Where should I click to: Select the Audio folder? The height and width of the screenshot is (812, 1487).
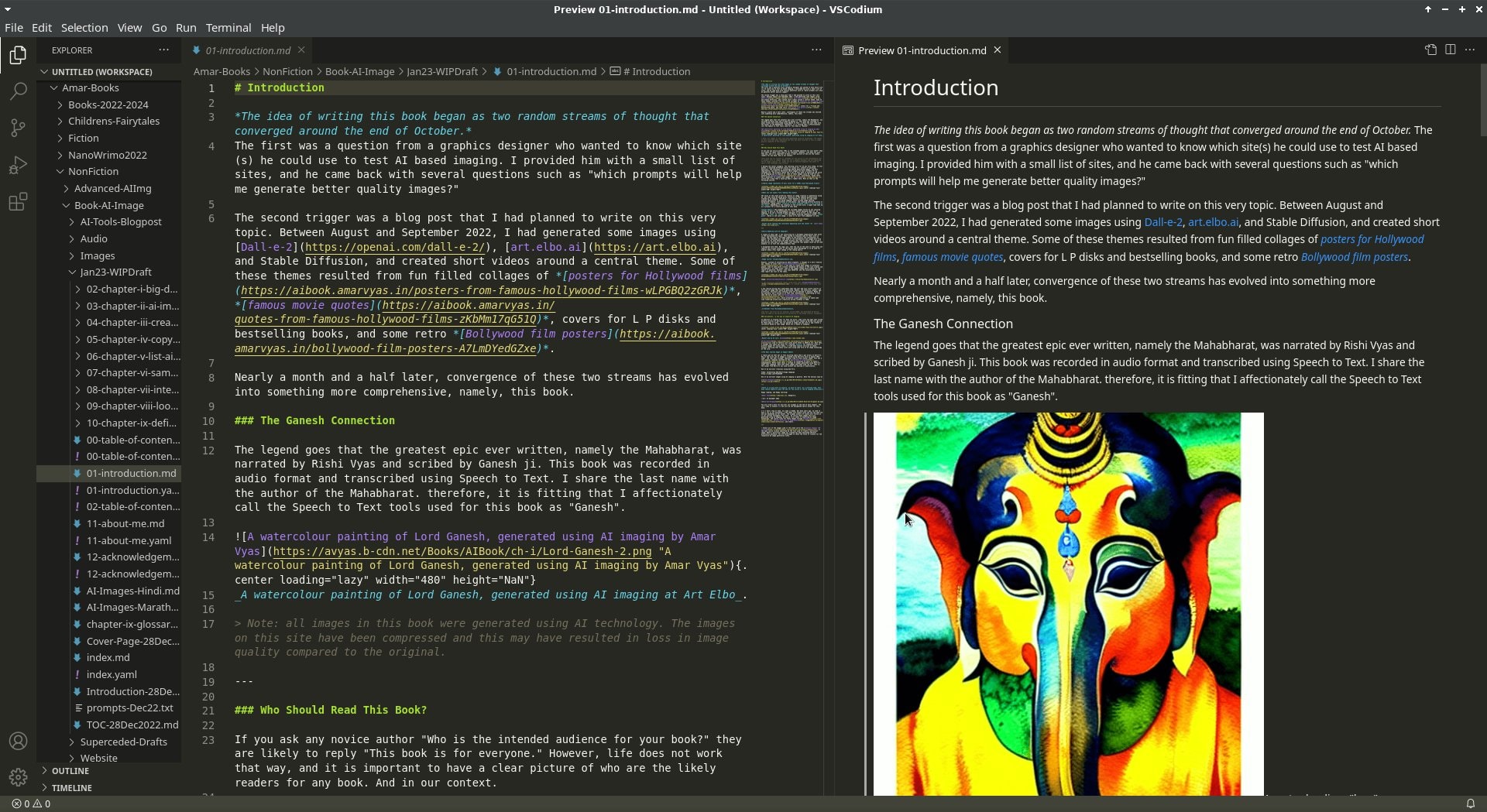click(94, 239)
